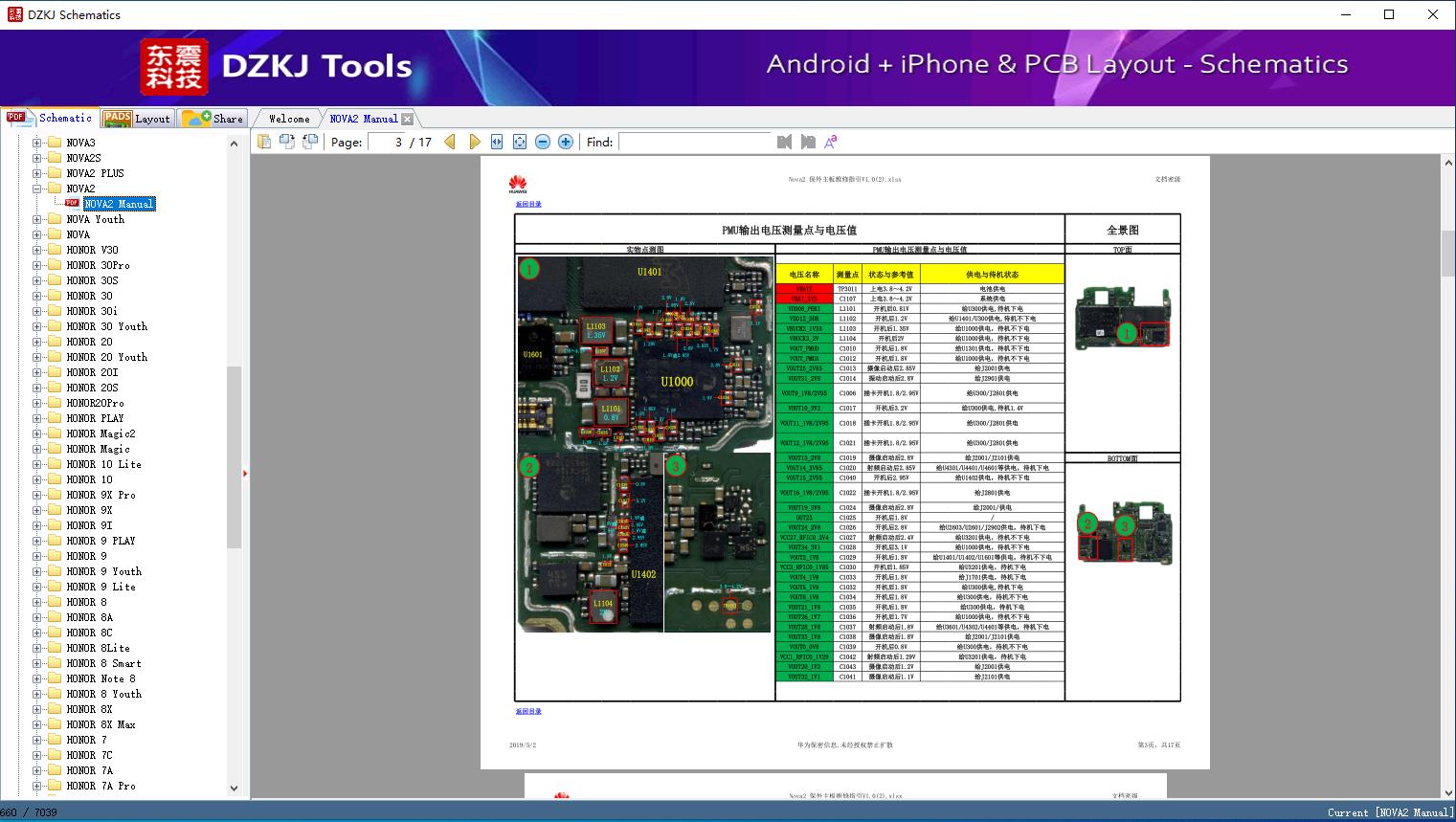Click the top return-to-contents link
The height and width of the screenshot is (822, 1456).
click(x=528, y=204)
